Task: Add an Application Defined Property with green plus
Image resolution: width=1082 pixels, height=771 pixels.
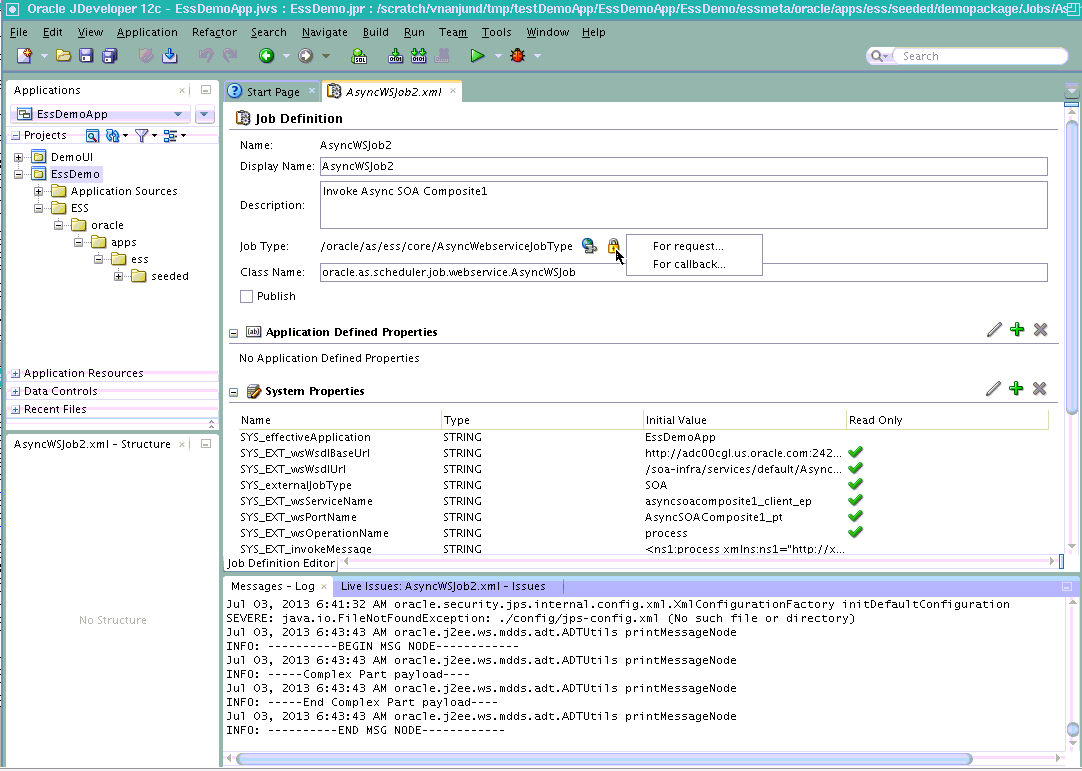Action: point(1017,330)
